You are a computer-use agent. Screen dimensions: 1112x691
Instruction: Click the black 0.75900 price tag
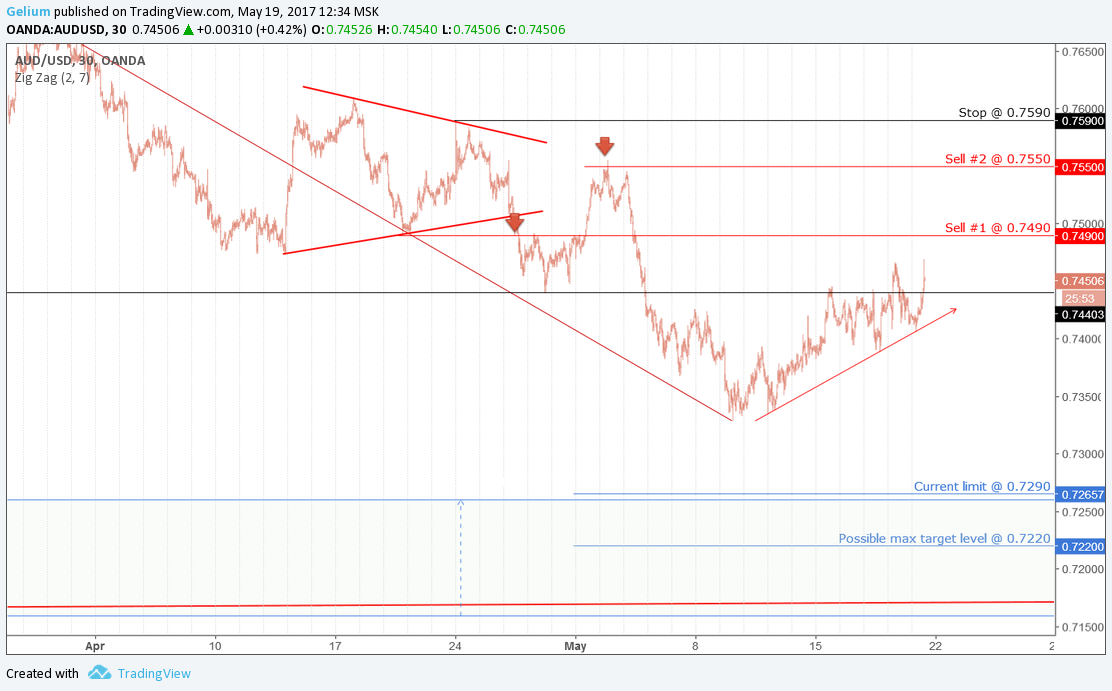[1081, 121]
